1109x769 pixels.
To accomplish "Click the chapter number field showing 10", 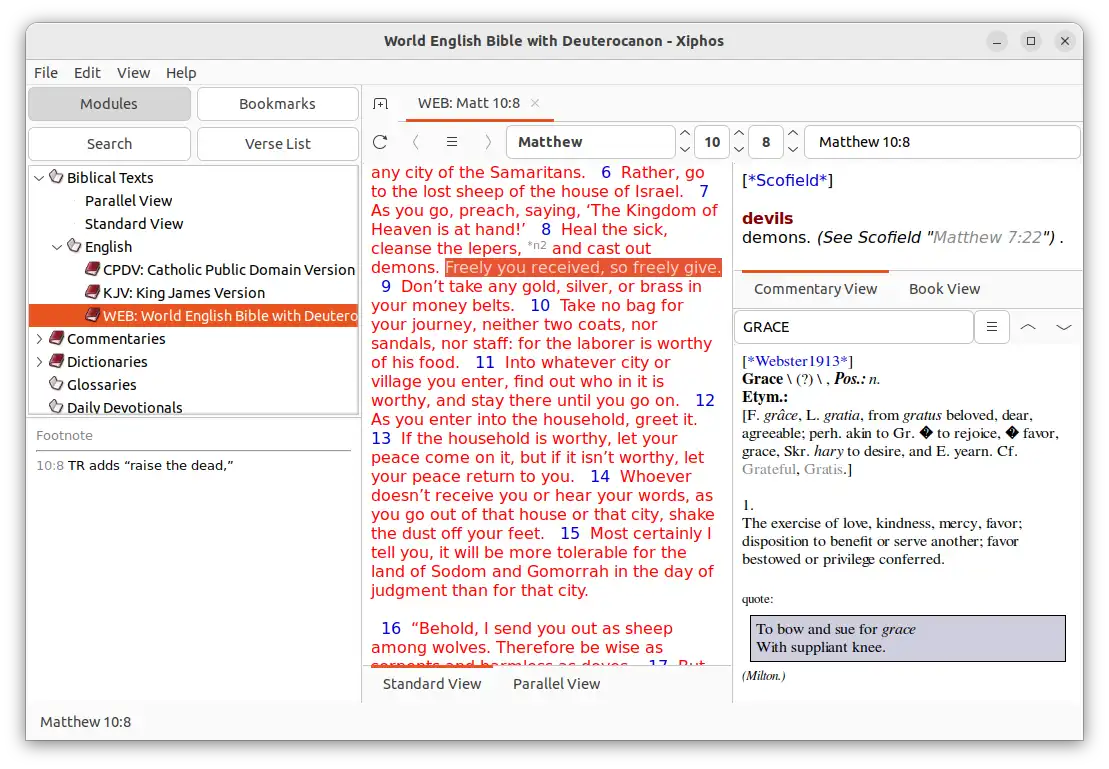I will tap(712, 142).
